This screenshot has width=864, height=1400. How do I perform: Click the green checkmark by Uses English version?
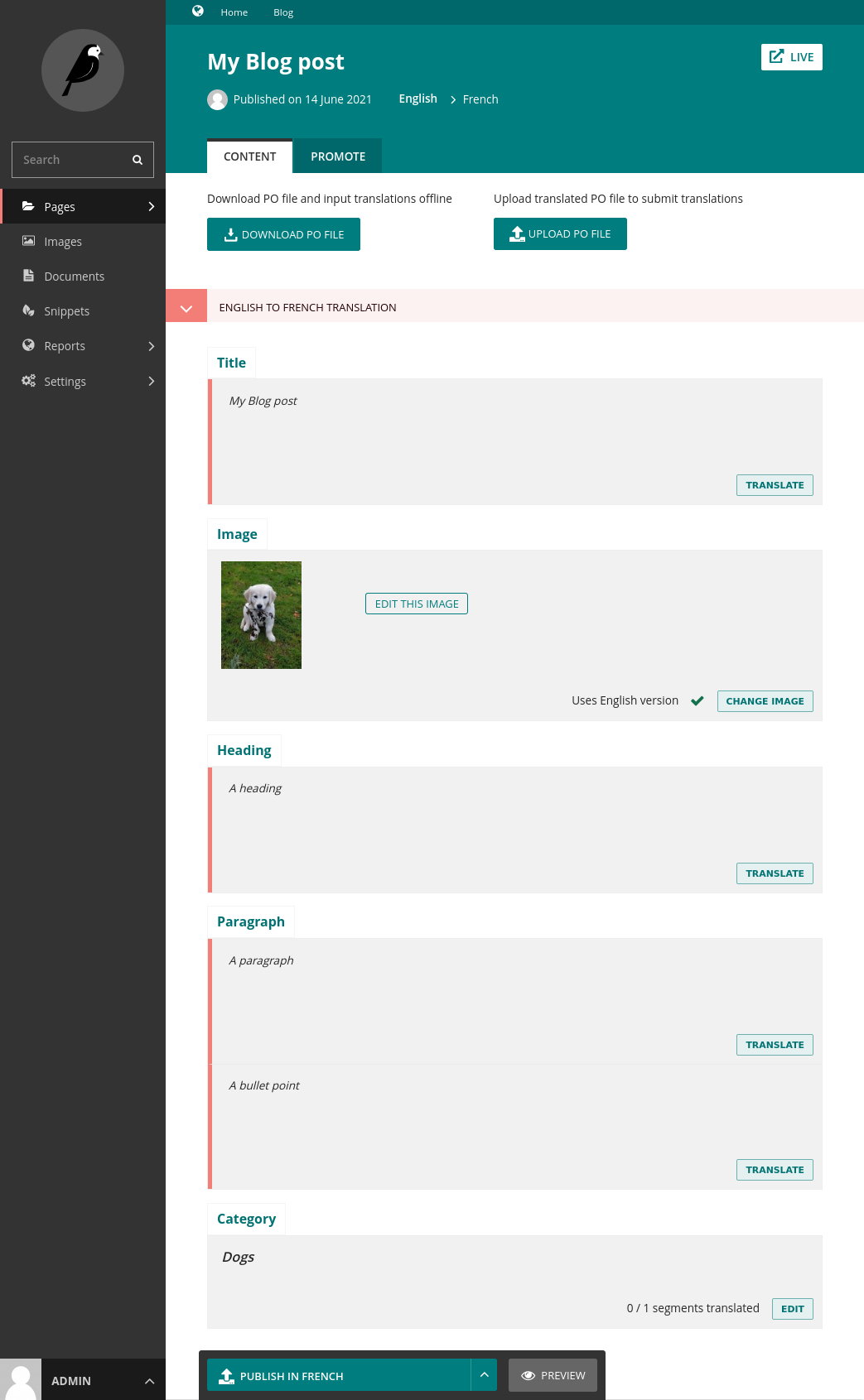697,700
